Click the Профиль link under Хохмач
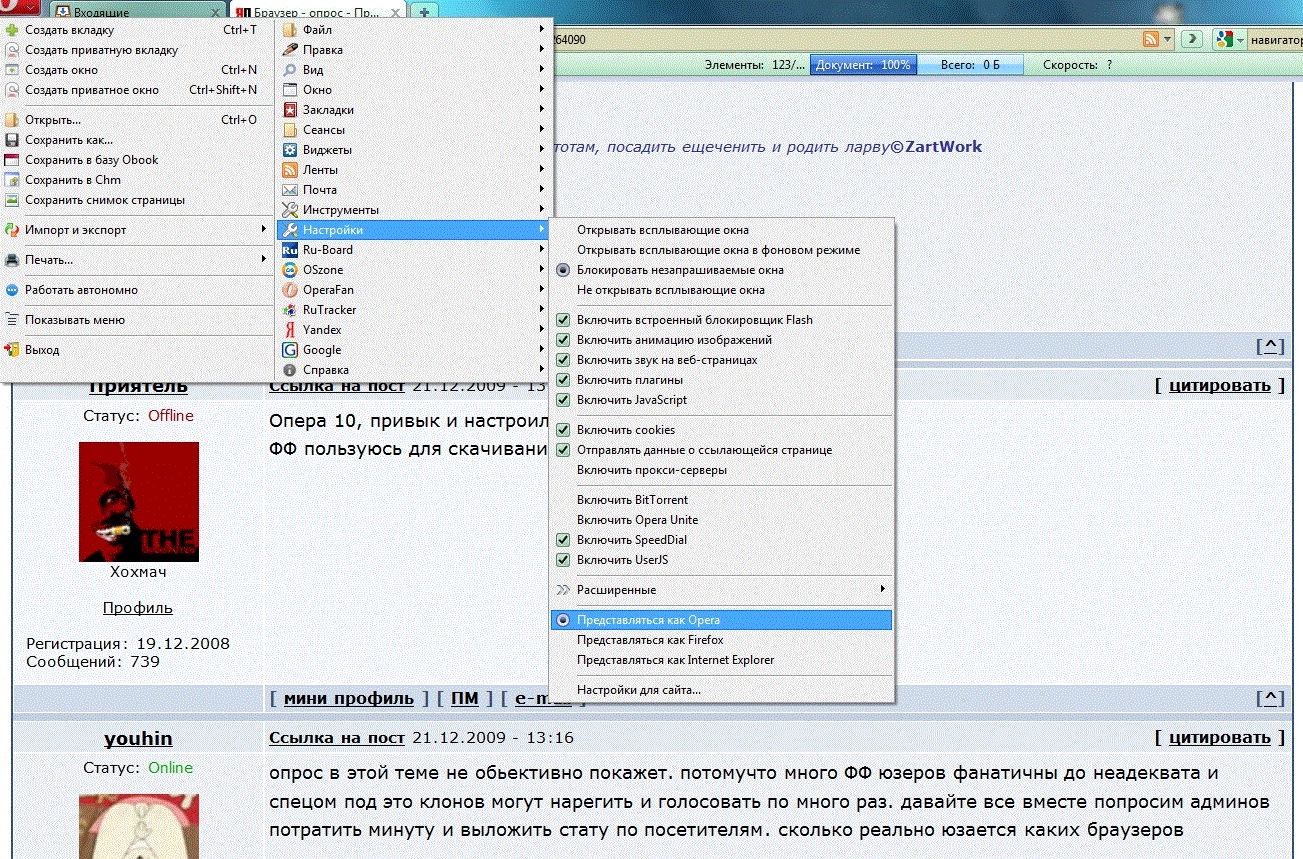The width and height of the screenshot is (1303, 859). (138, 608)
